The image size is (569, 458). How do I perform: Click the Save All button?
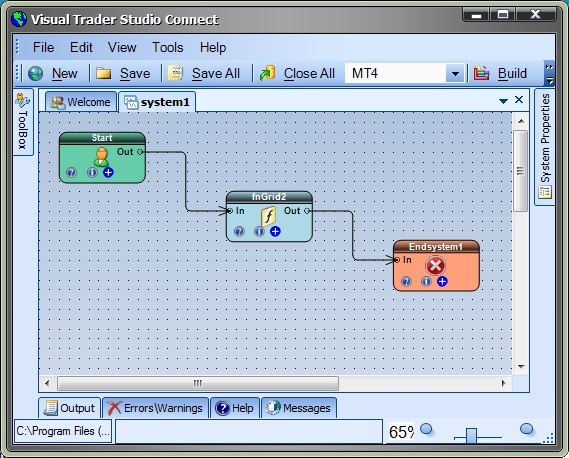coord(204,73)
